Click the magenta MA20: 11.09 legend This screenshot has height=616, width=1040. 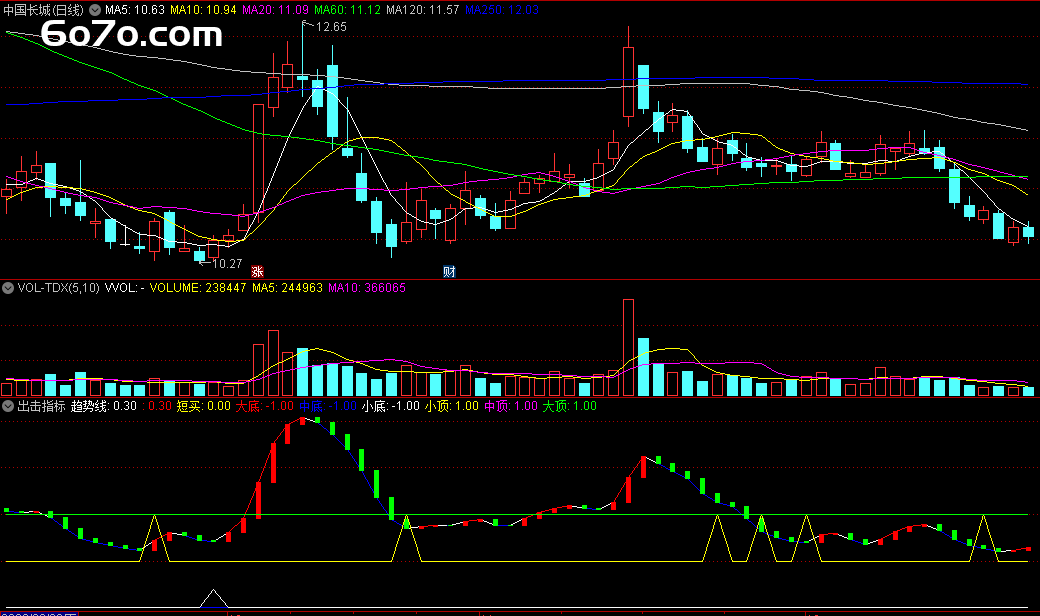click(x=275, y=10)
